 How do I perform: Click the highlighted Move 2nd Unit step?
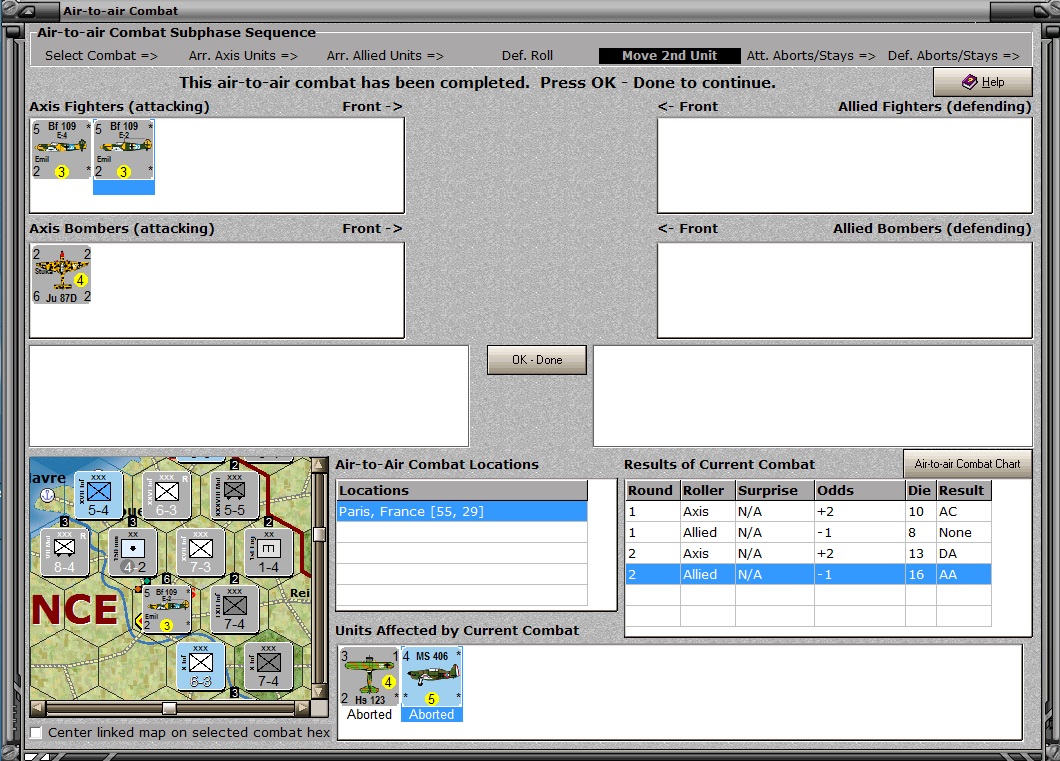click(669, 55)
